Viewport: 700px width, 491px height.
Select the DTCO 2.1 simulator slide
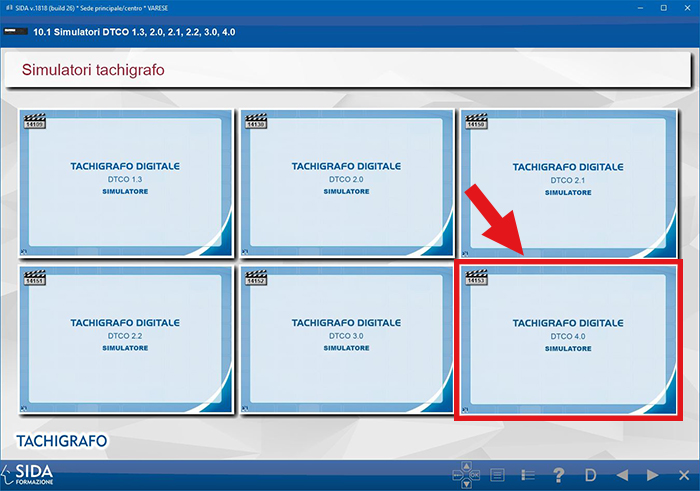pos(568,179)
